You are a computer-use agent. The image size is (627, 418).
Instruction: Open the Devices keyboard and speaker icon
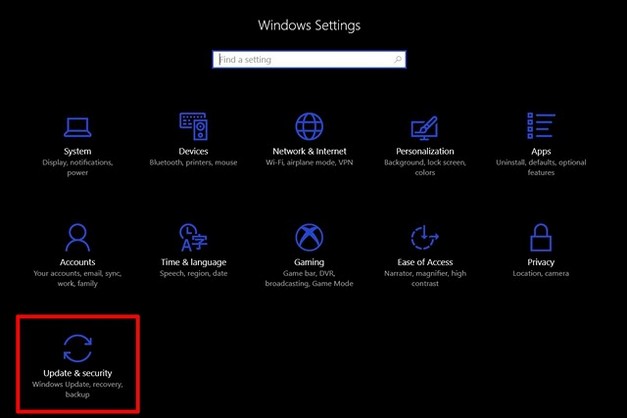[x=194, y=126]
